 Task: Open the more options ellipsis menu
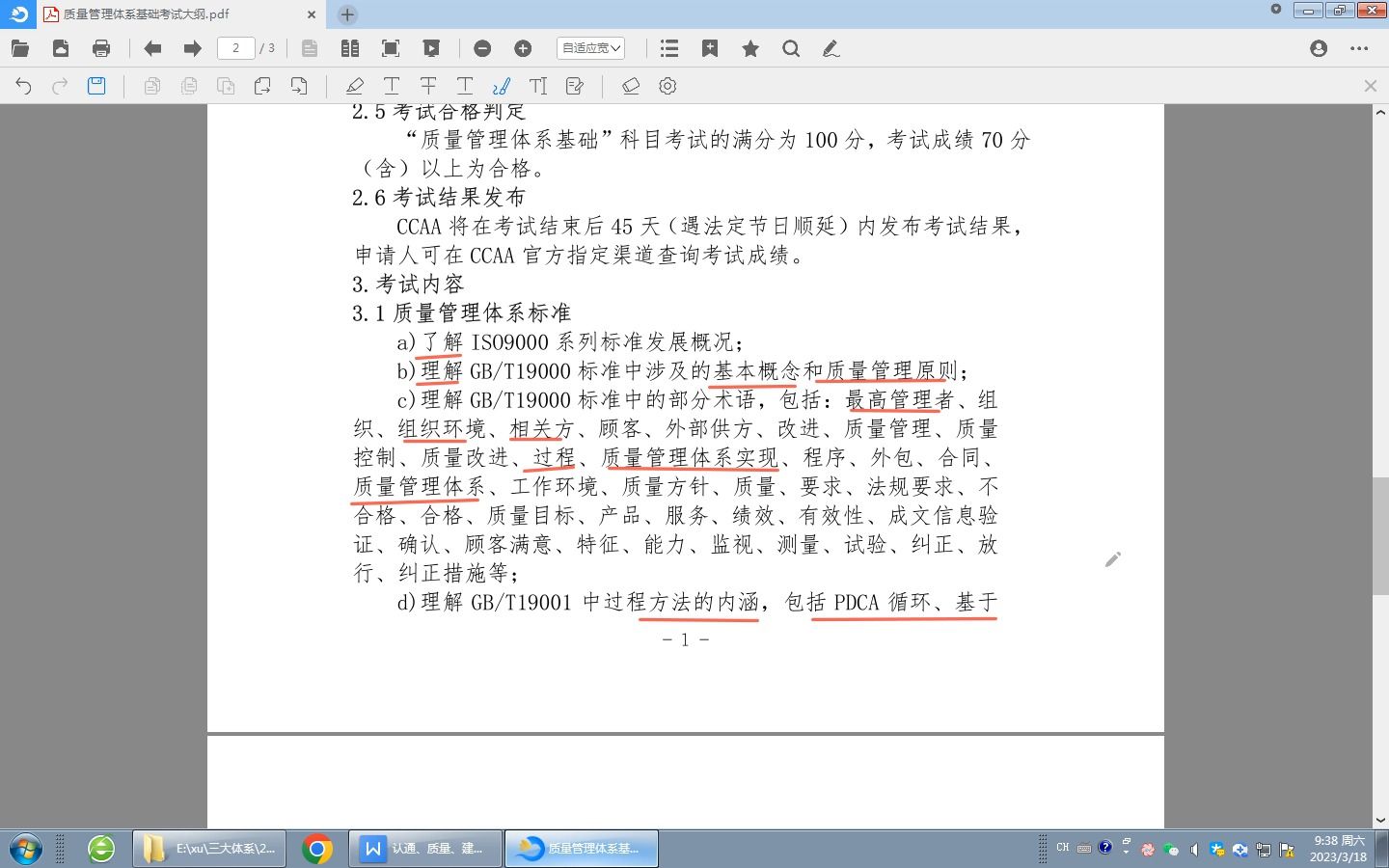point(1359,48)
